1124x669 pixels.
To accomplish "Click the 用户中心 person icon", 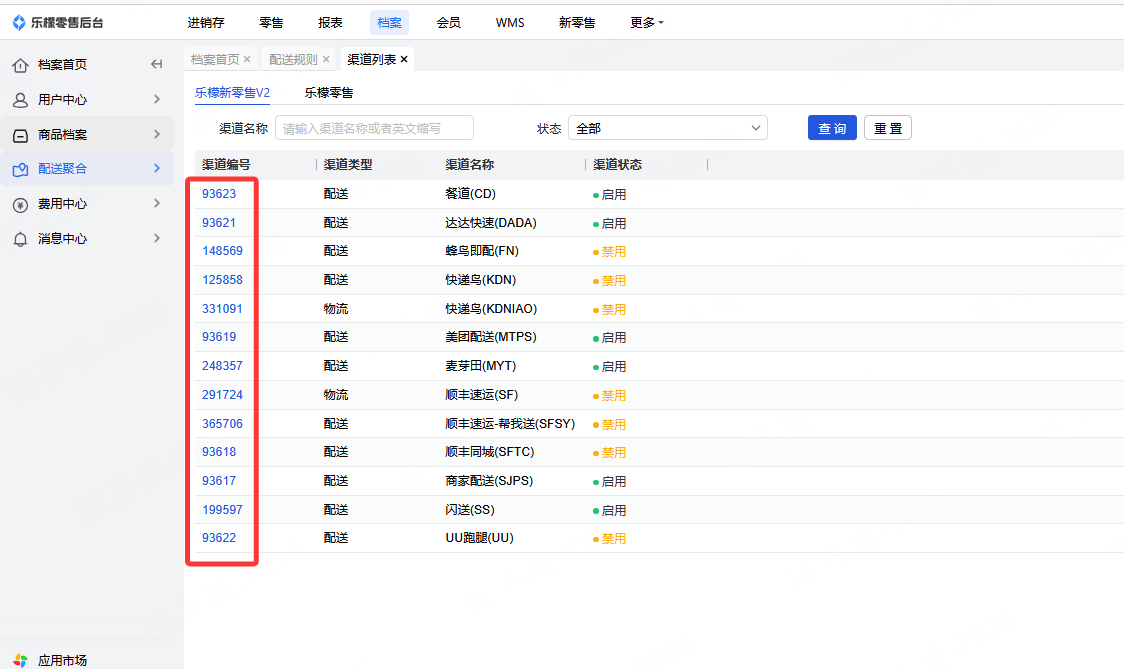I will (20, 100).
